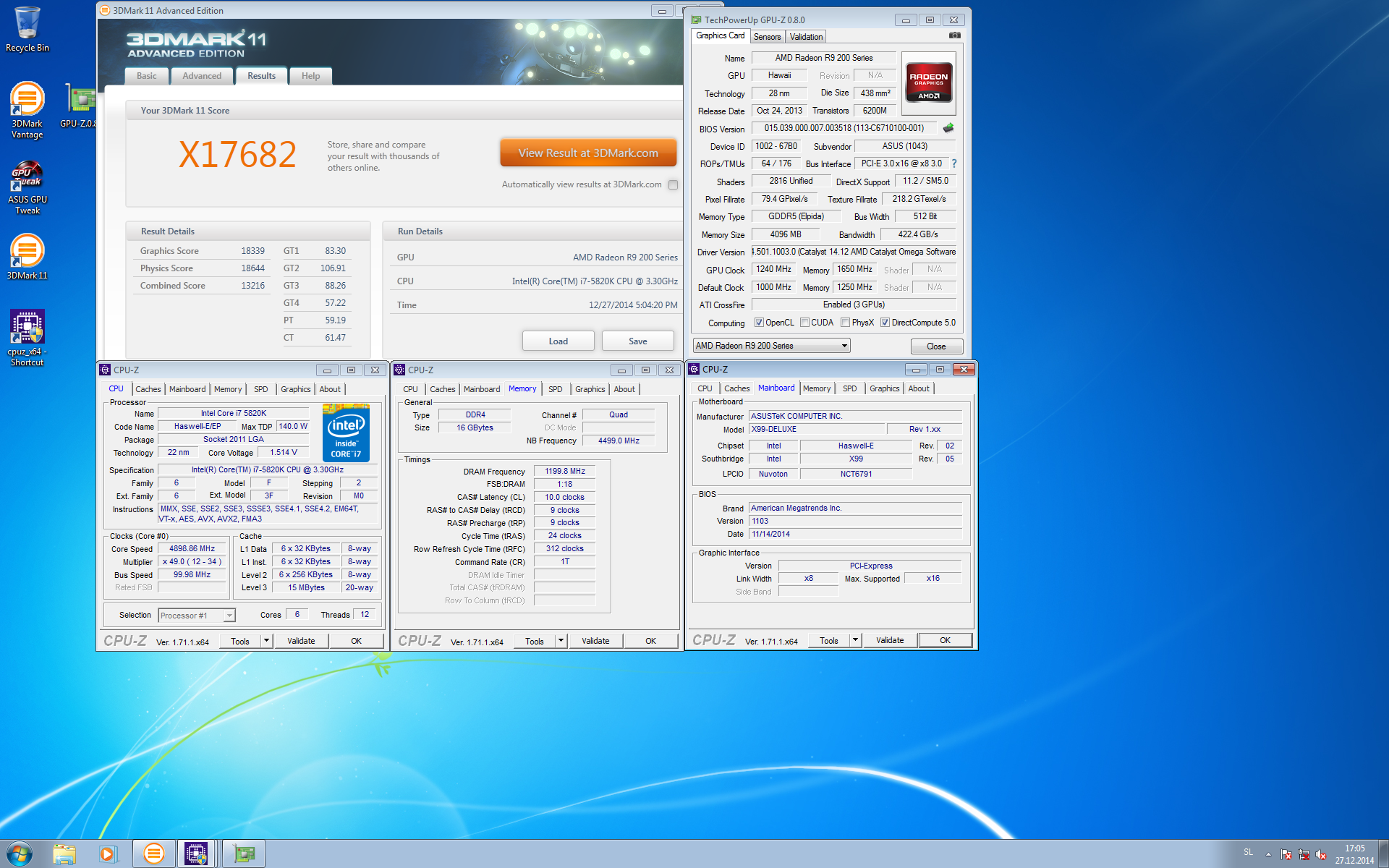Click the Close button in GPU-Z
The image size is (1389, 868).
(936, 346)
